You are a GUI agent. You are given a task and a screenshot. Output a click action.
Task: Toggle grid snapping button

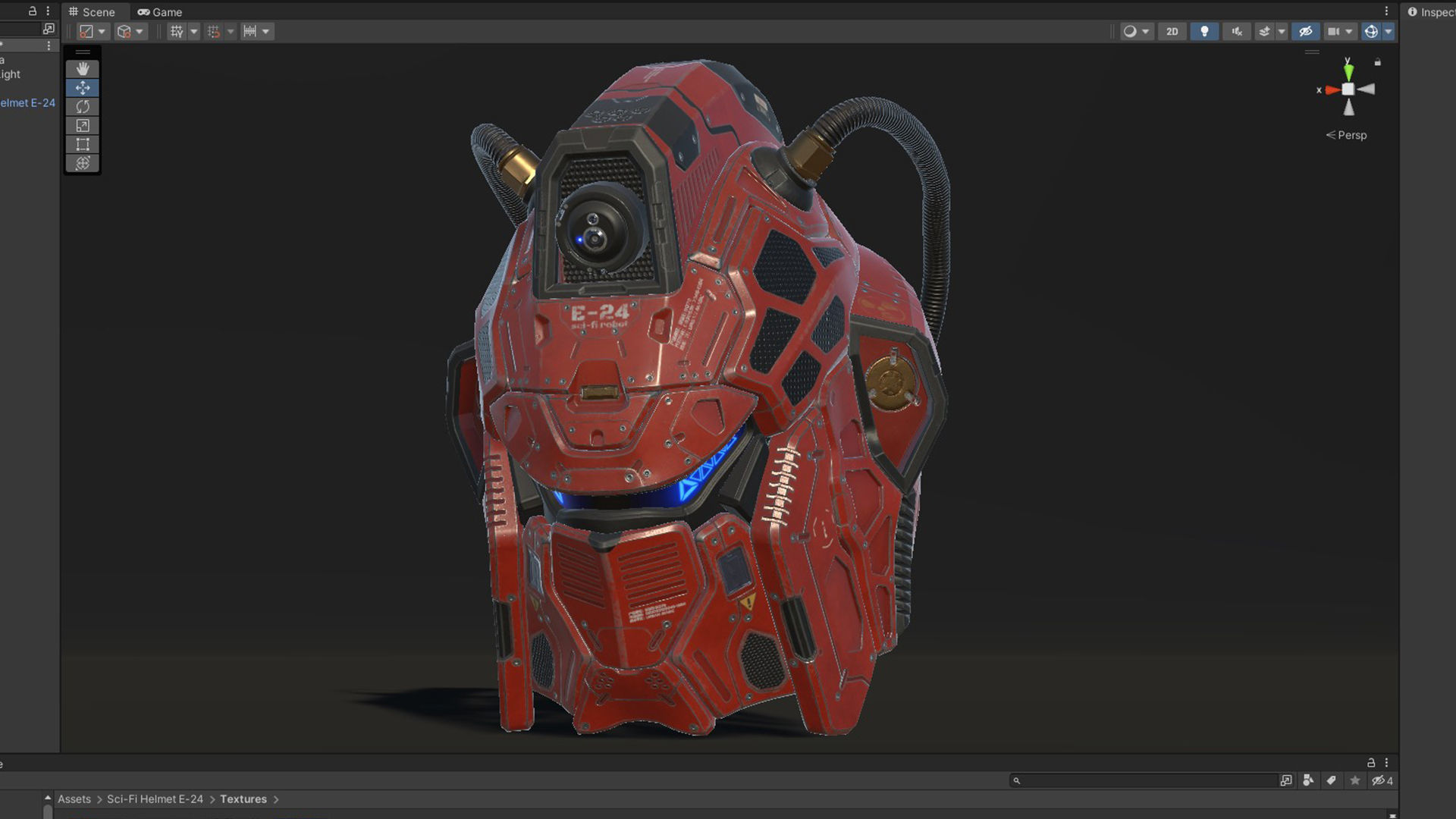coord(214,31)
